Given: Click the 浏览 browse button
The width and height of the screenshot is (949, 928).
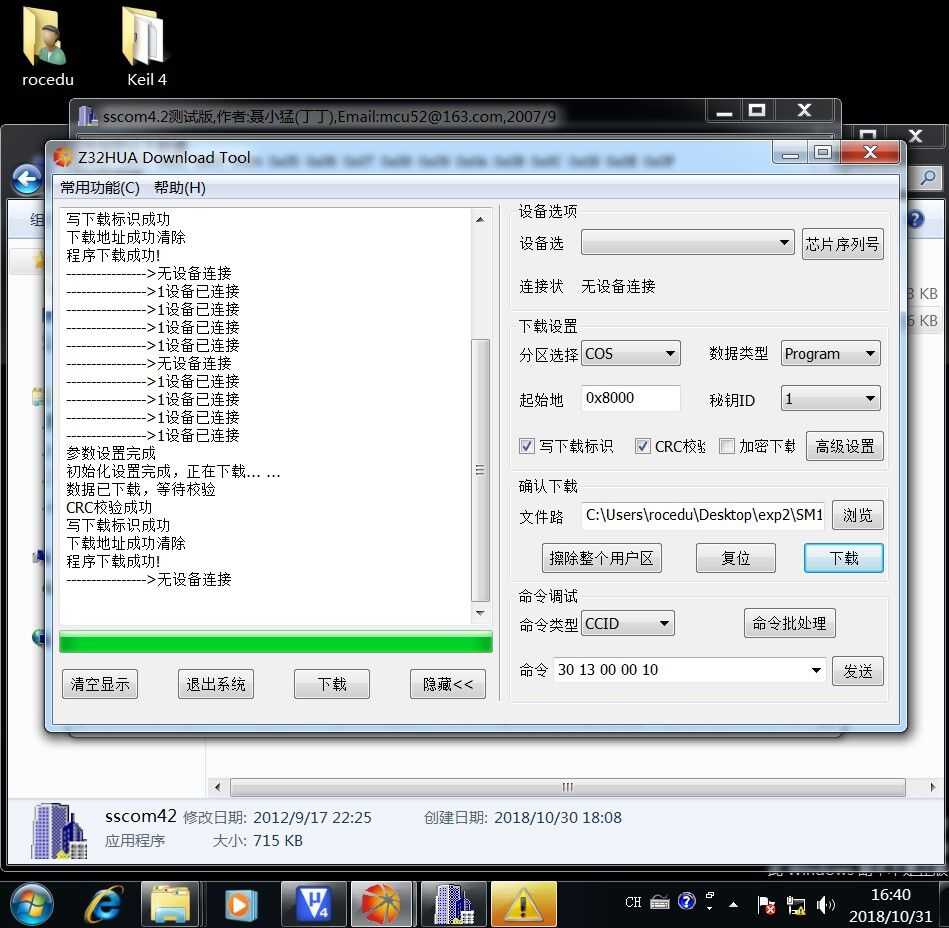Looking at the screenshot, I should (857, 515).
